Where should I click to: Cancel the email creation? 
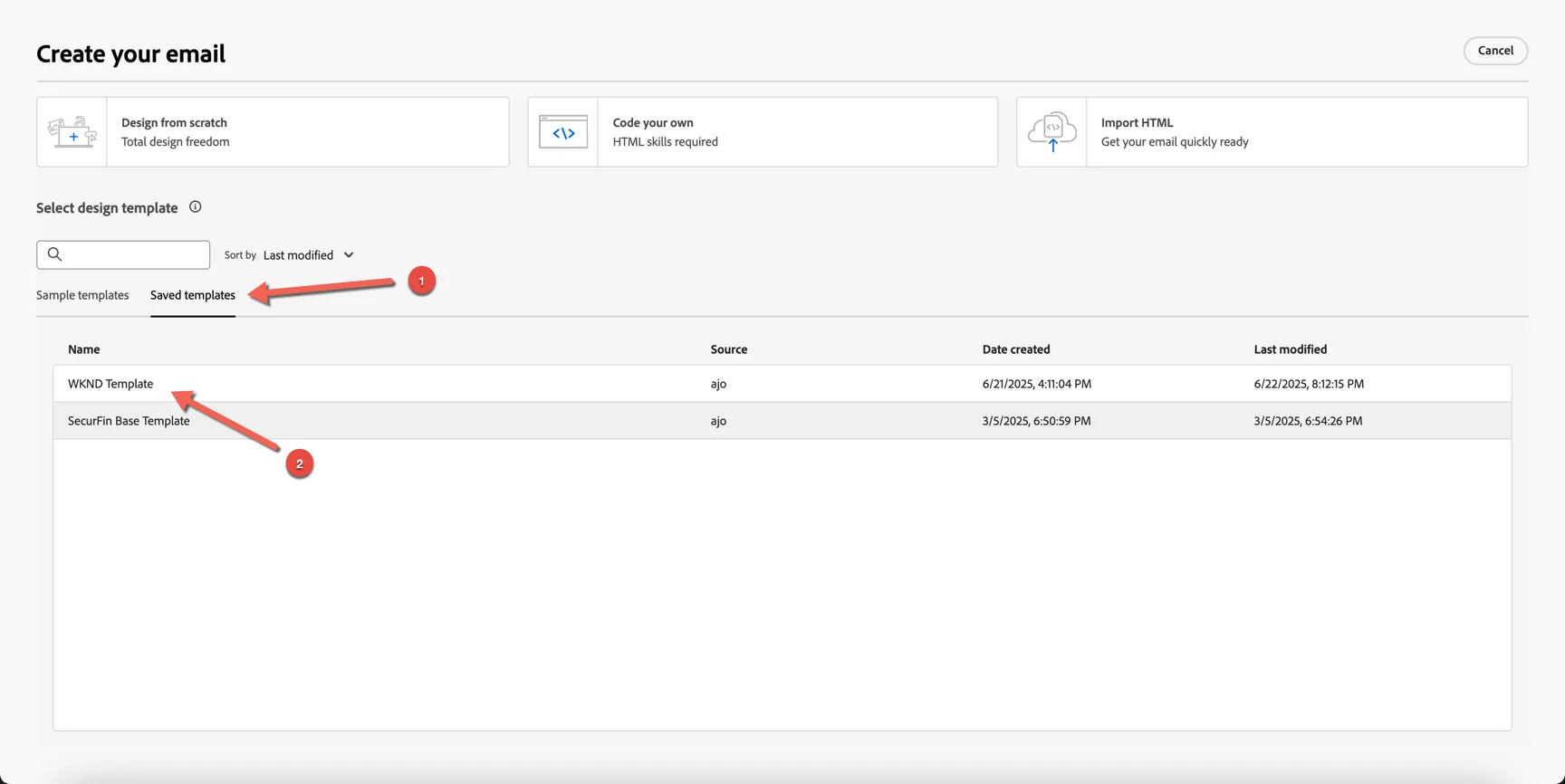coord(1495,51)
